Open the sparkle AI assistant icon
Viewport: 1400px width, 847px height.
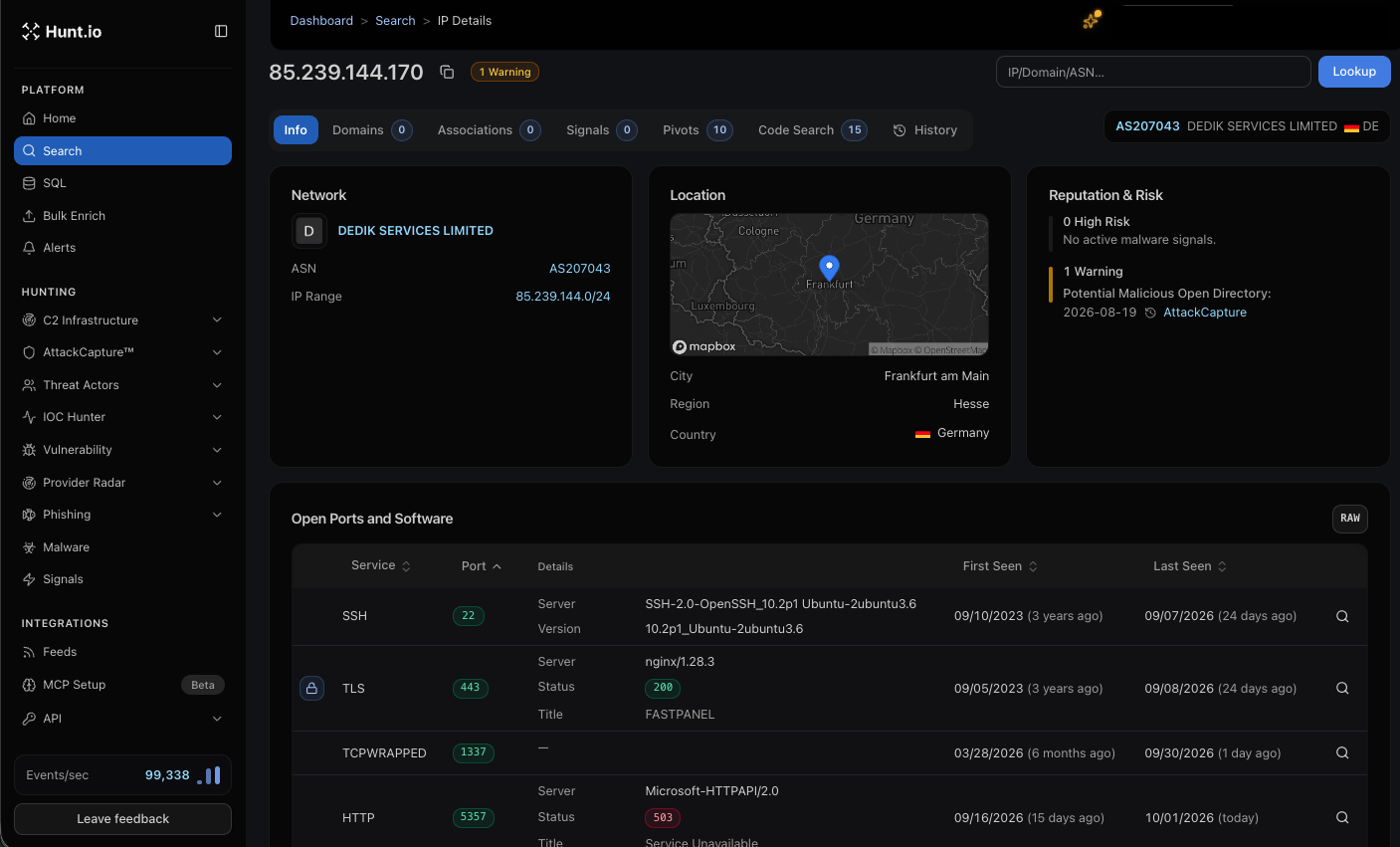pyautogui.click(x=1092, y=20)
